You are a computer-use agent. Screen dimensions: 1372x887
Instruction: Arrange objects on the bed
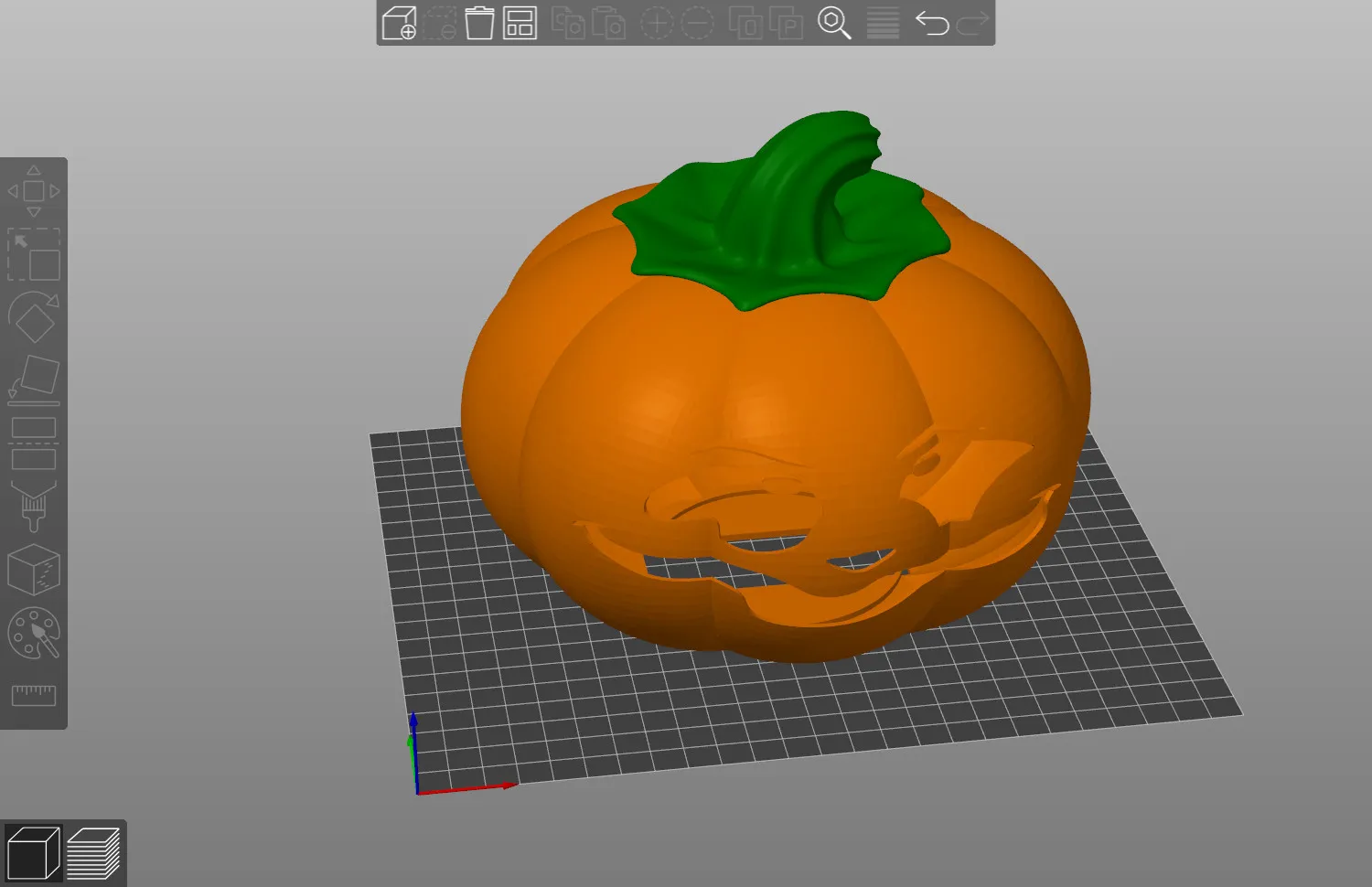[520, 23]
